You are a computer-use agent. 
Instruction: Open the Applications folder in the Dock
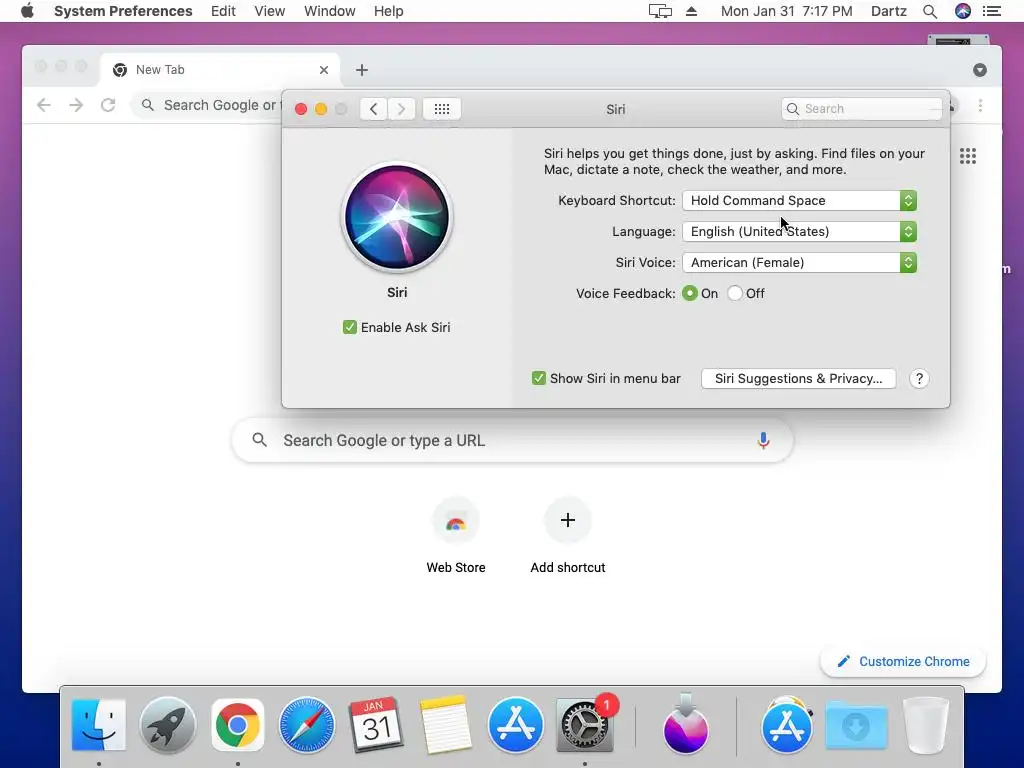point(787,725)
